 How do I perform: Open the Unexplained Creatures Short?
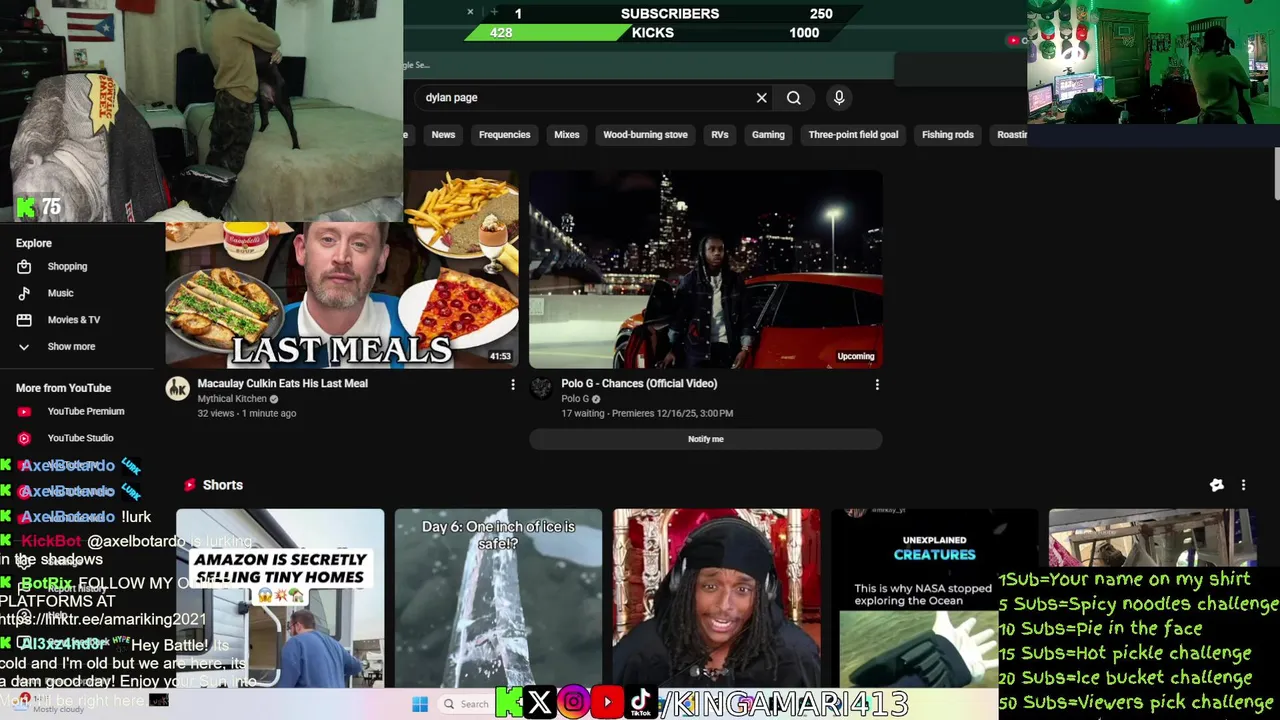coord(934,598)
